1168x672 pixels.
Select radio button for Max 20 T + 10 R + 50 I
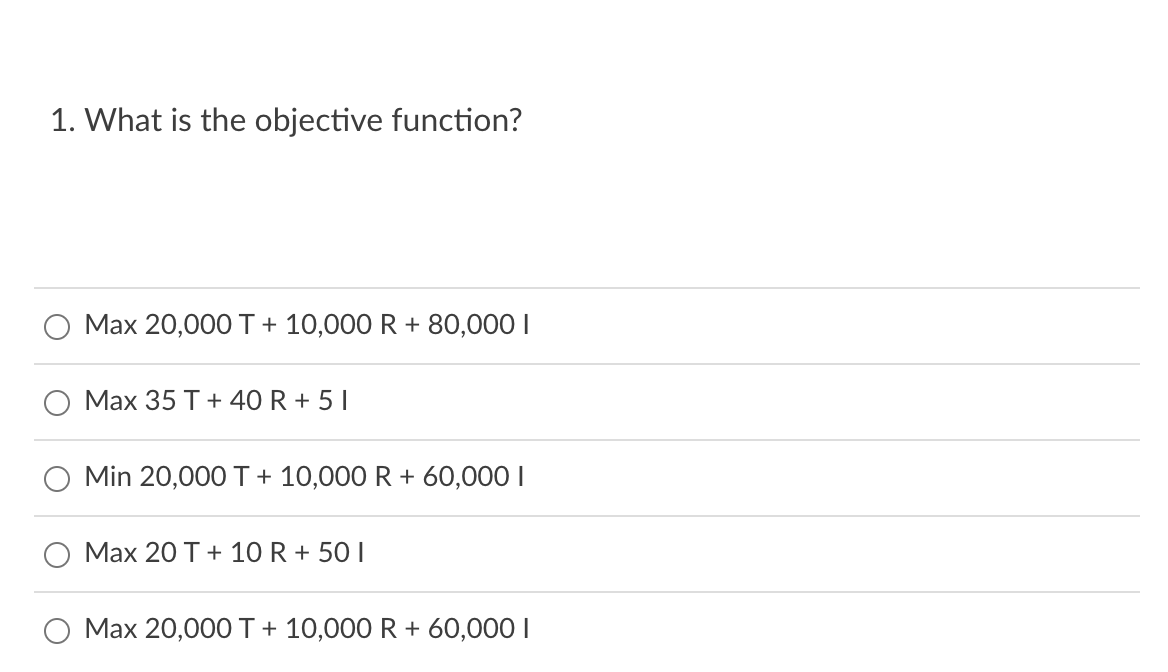57,554
